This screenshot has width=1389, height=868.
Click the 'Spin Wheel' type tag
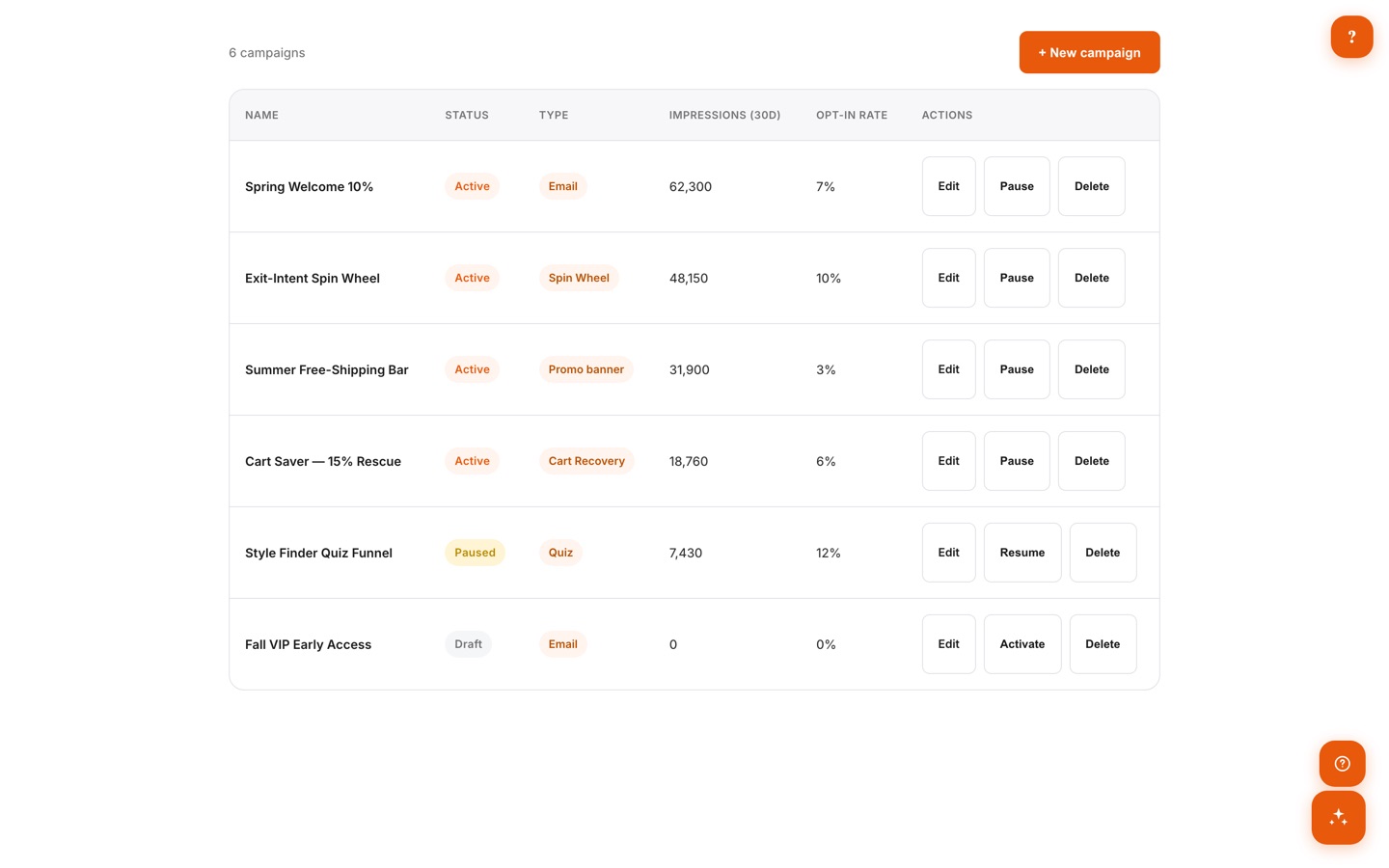click(579, 278)
